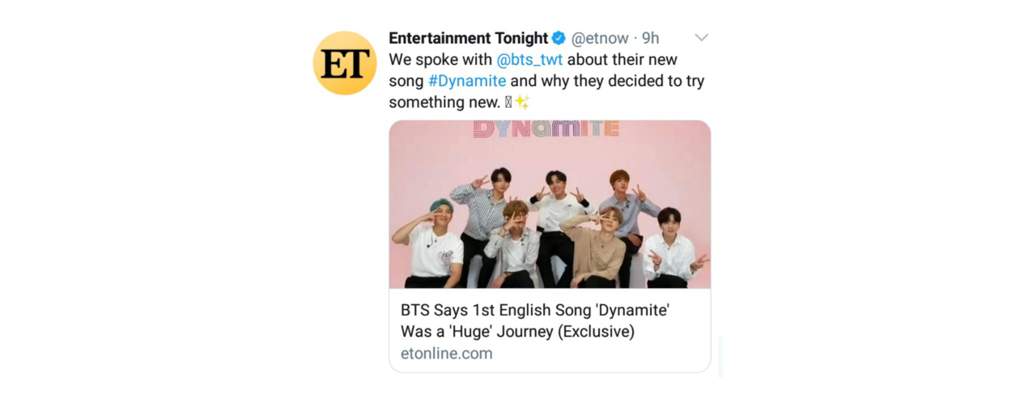Expand the tweet options chevron
The height and width of the screenshot is (404, 1024).
click(x=701, y=38)
